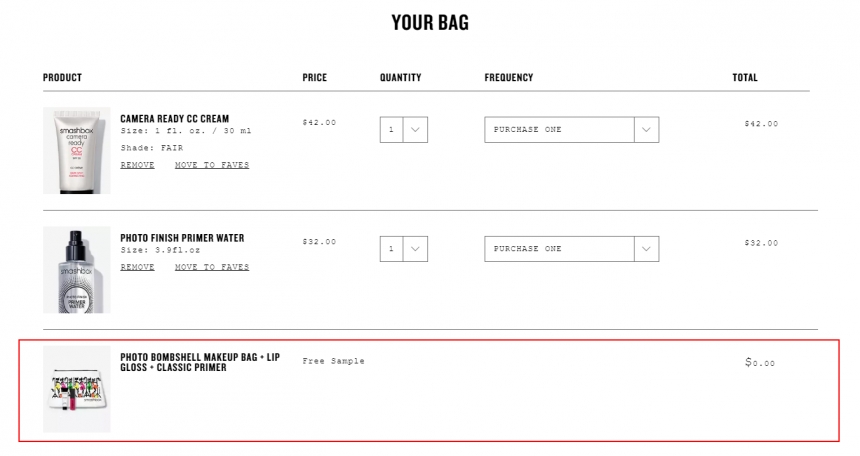Open quantity dropdown arrow for Primer Water

pos(415,249)
